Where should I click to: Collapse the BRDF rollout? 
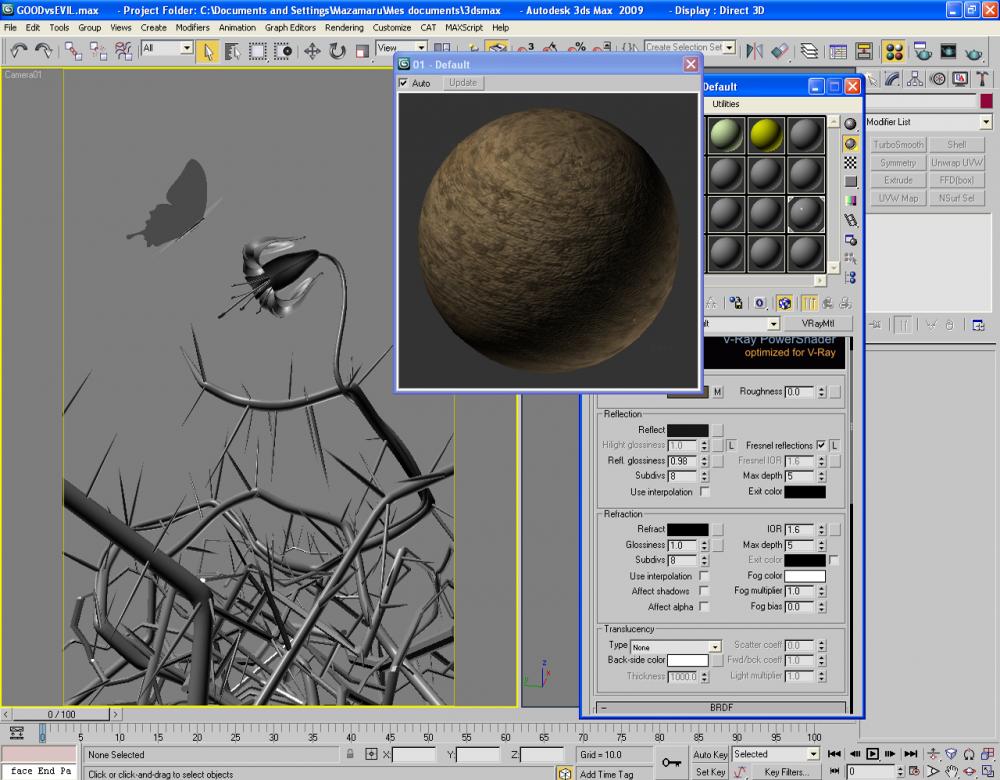click(721, 707)
